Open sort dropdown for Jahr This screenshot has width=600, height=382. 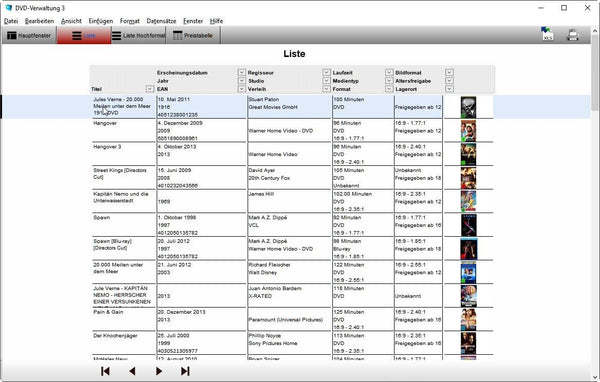click(x=241, y=81)
